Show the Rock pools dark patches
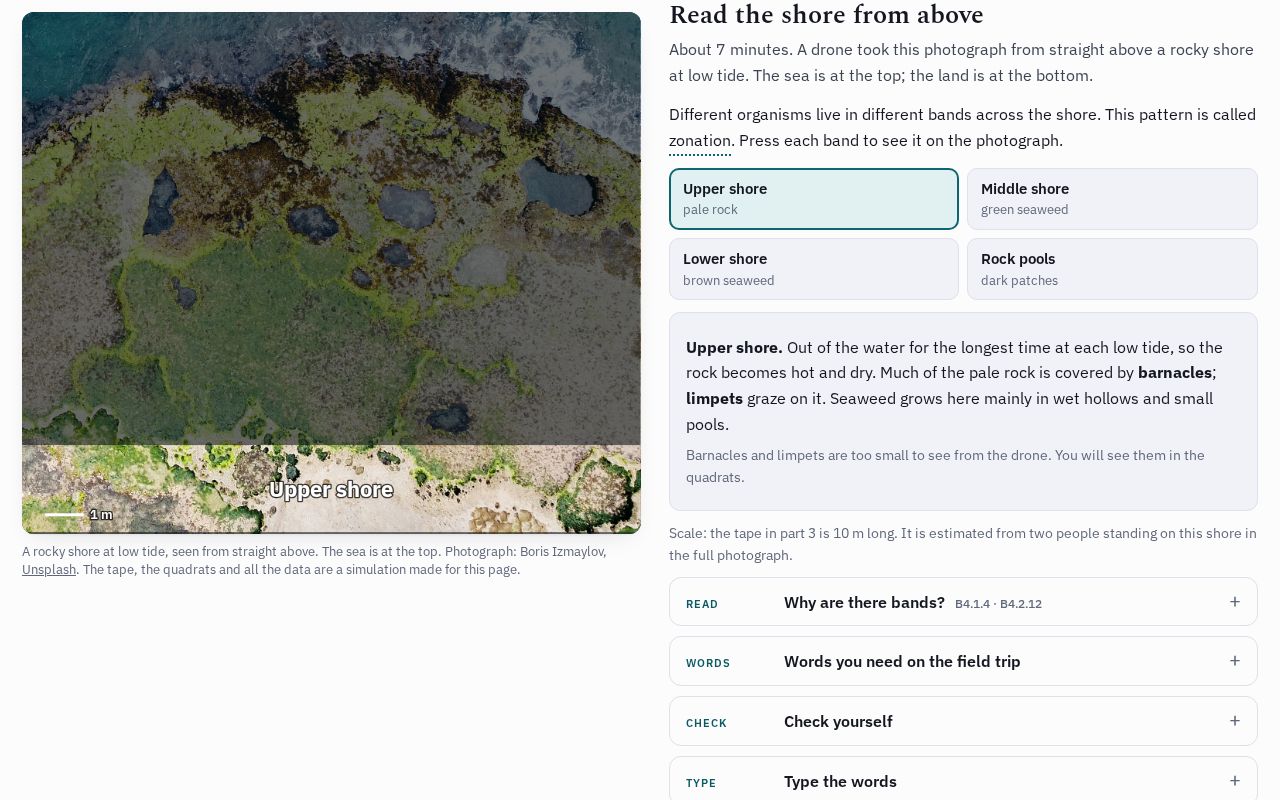 tap(1112, 269)
